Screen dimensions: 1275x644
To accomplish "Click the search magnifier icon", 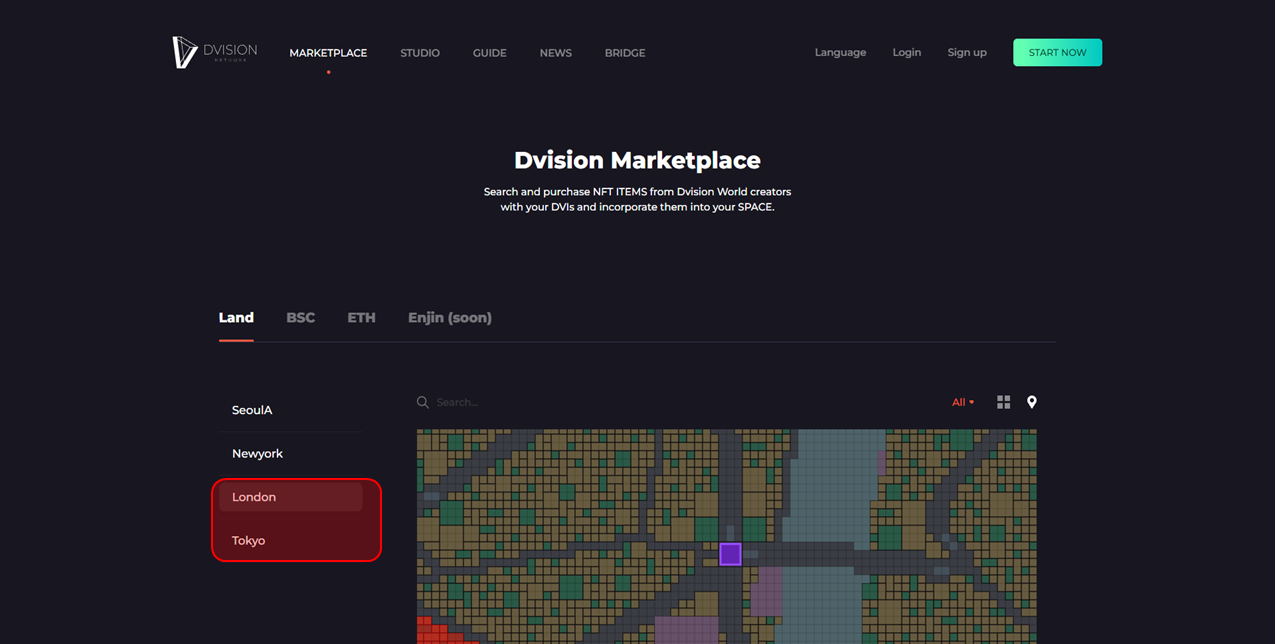I will (423, 402).
